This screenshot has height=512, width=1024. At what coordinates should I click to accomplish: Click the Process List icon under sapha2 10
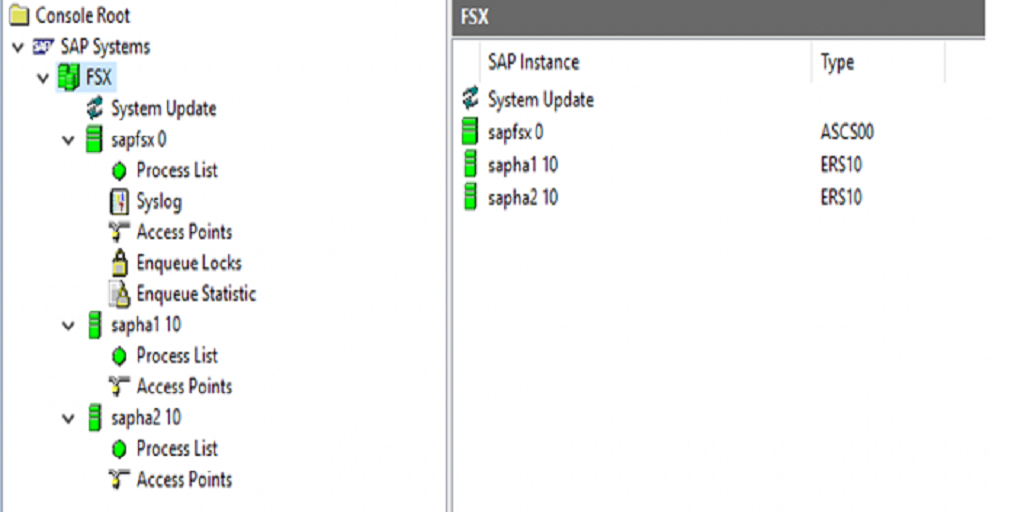coord(119,449)
